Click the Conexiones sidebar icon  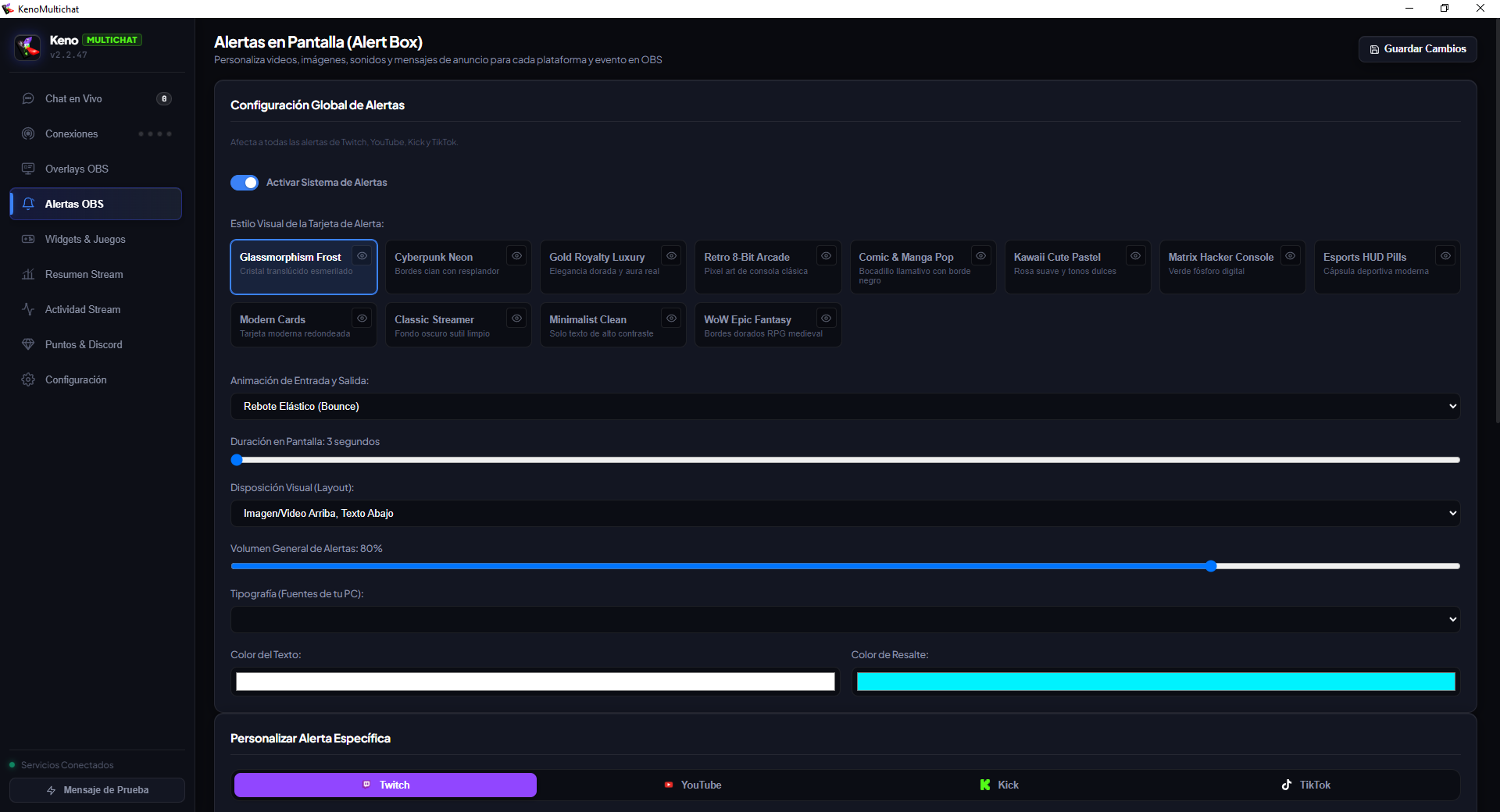(28, 134)
